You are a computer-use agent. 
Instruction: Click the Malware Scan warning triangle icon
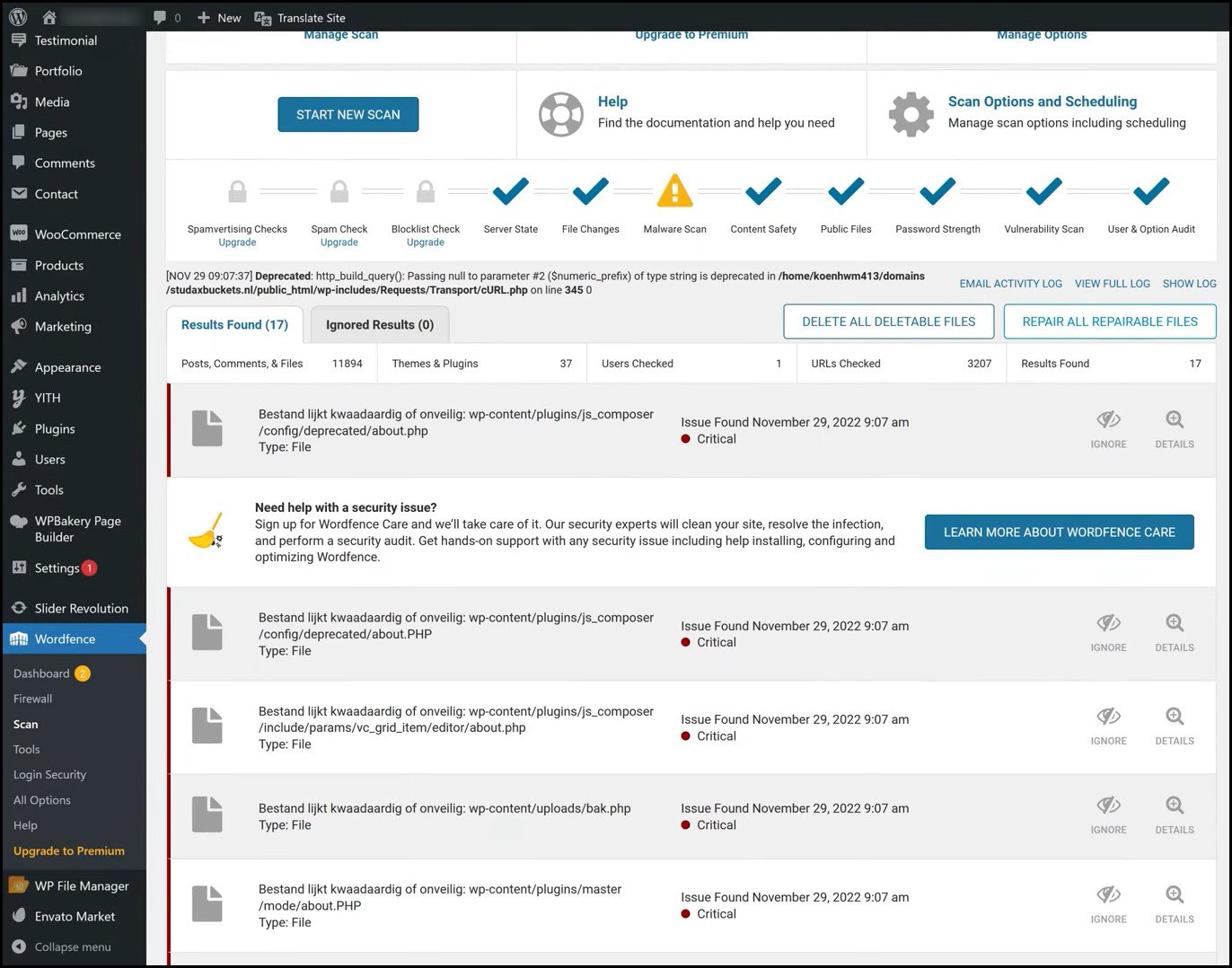pyautogui.click(x=674, y=191)
